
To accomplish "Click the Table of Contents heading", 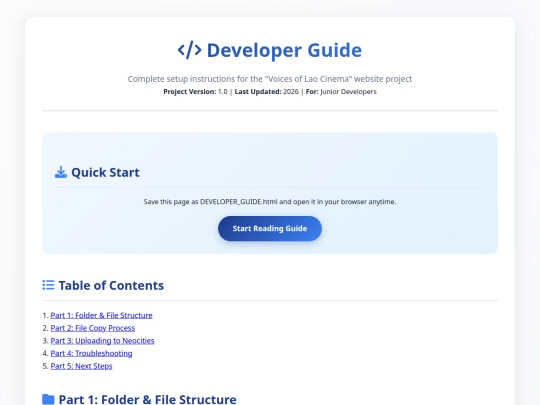I will pos(111,285).
